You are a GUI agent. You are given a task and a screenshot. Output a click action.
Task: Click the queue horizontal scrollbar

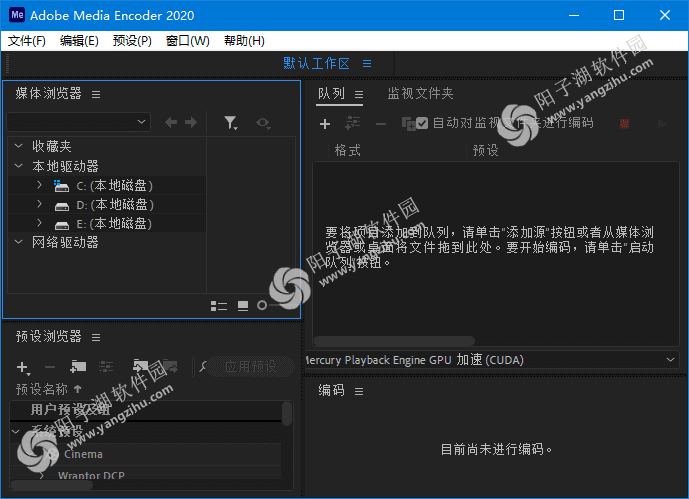[x=394, y=341]
